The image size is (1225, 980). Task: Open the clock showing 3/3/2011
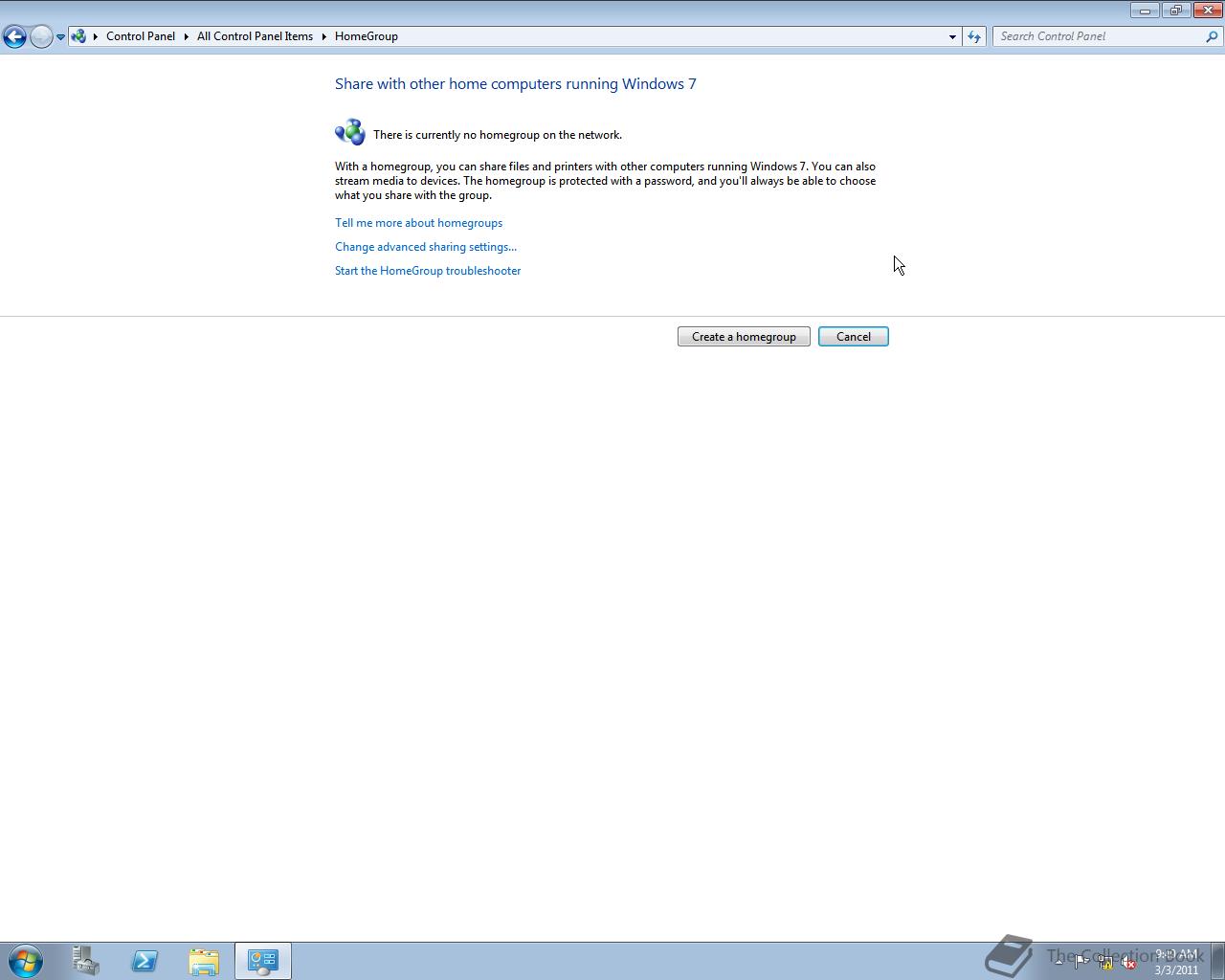click(1176, 962)
